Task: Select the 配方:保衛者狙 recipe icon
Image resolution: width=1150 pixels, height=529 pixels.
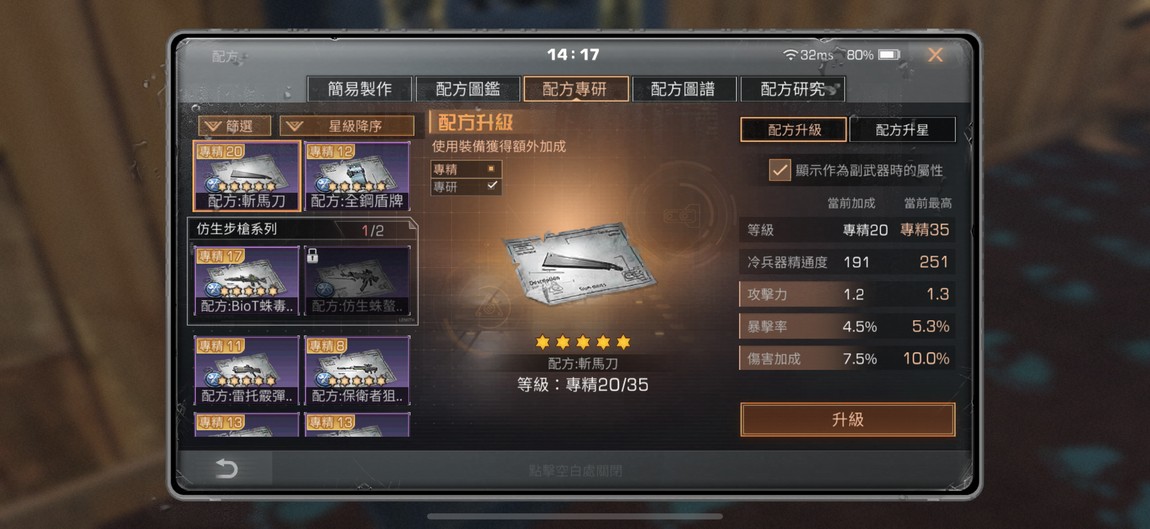Action: coord(357,371)
